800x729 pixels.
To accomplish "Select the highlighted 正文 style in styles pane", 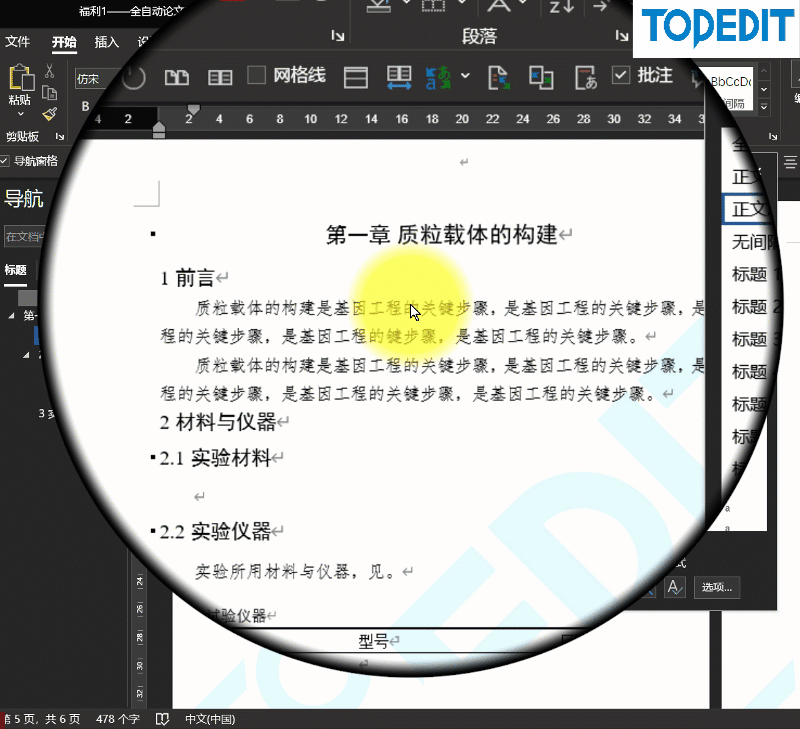I will pos(747,209).
